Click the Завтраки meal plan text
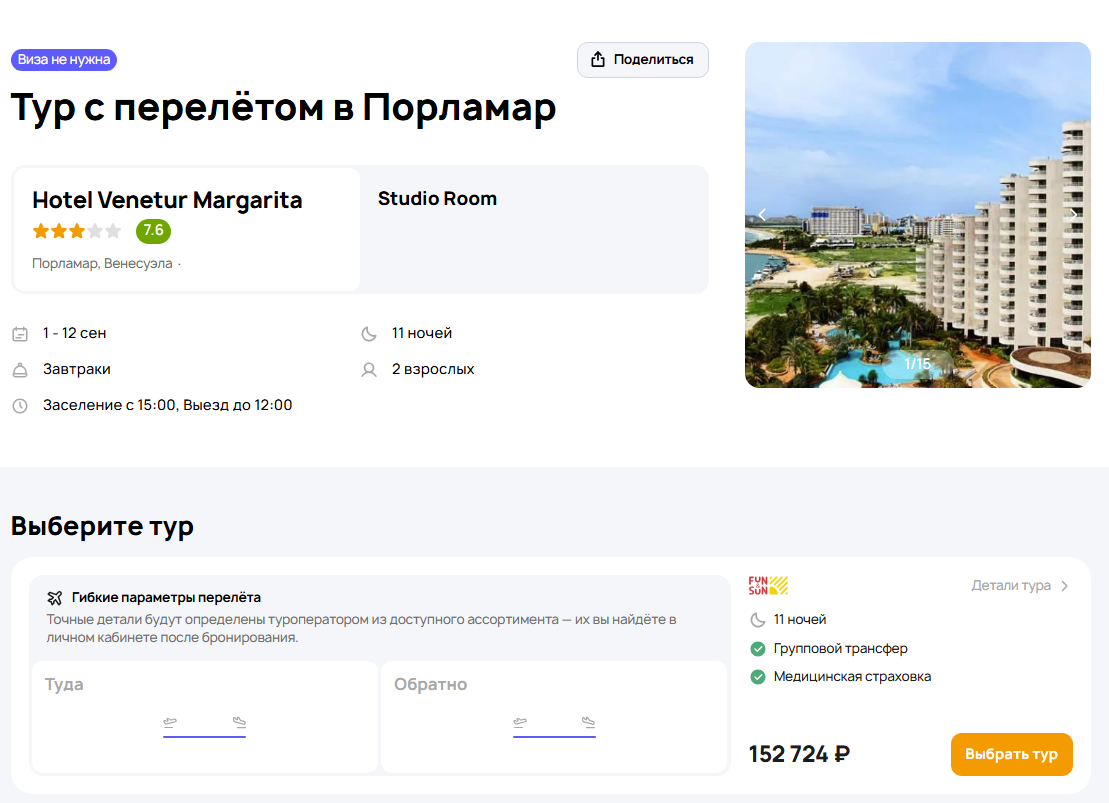The image size is (1109, 803). click(76, 369)
